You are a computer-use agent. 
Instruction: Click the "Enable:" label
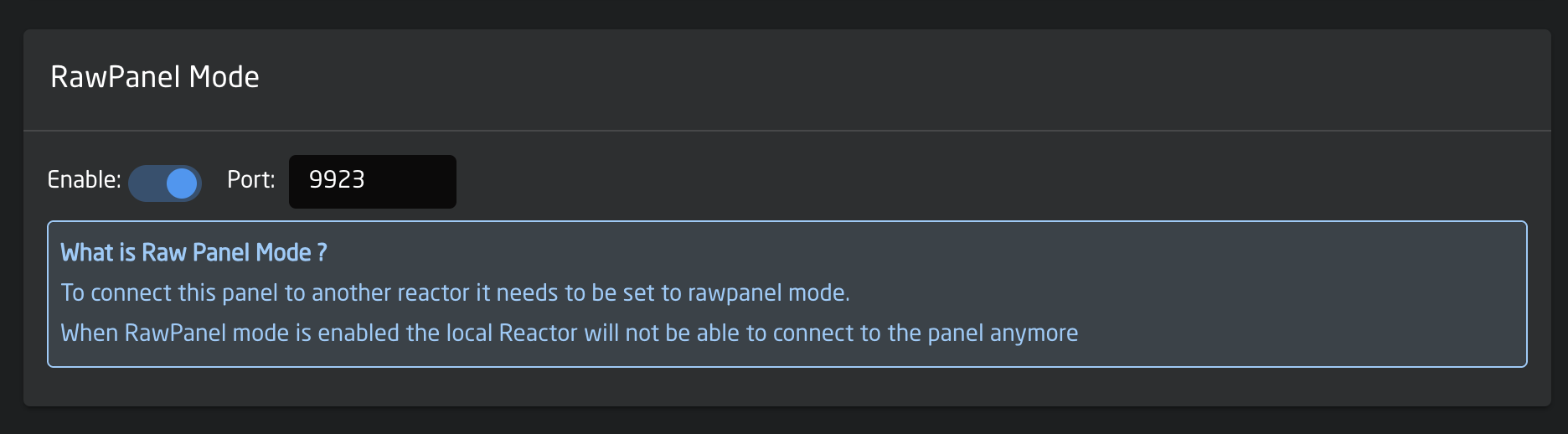tap(84, 180)
